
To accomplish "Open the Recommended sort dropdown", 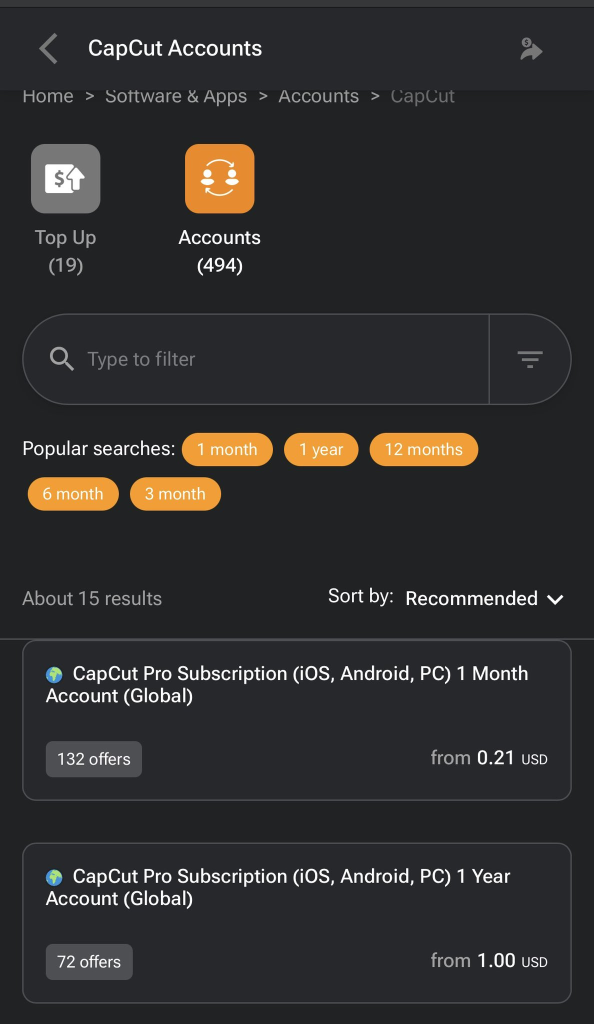I will (x=484, y=598).
